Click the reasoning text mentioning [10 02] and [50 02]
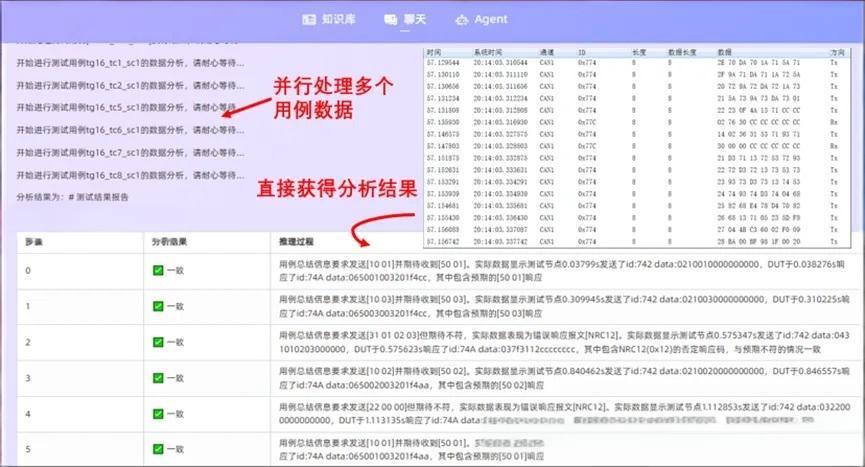The height and width of the screenshot is (467, 865). tap(564, 378)
